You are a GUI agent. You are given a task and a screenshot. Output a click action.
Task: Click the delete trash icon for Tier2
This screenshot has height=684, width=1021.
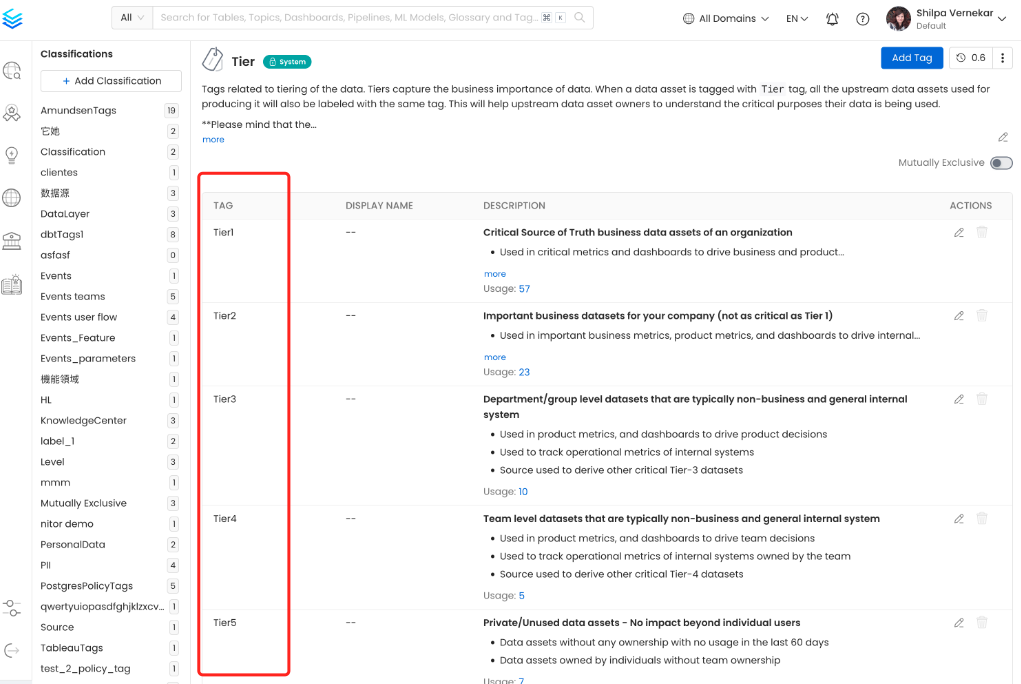point(982,315)
